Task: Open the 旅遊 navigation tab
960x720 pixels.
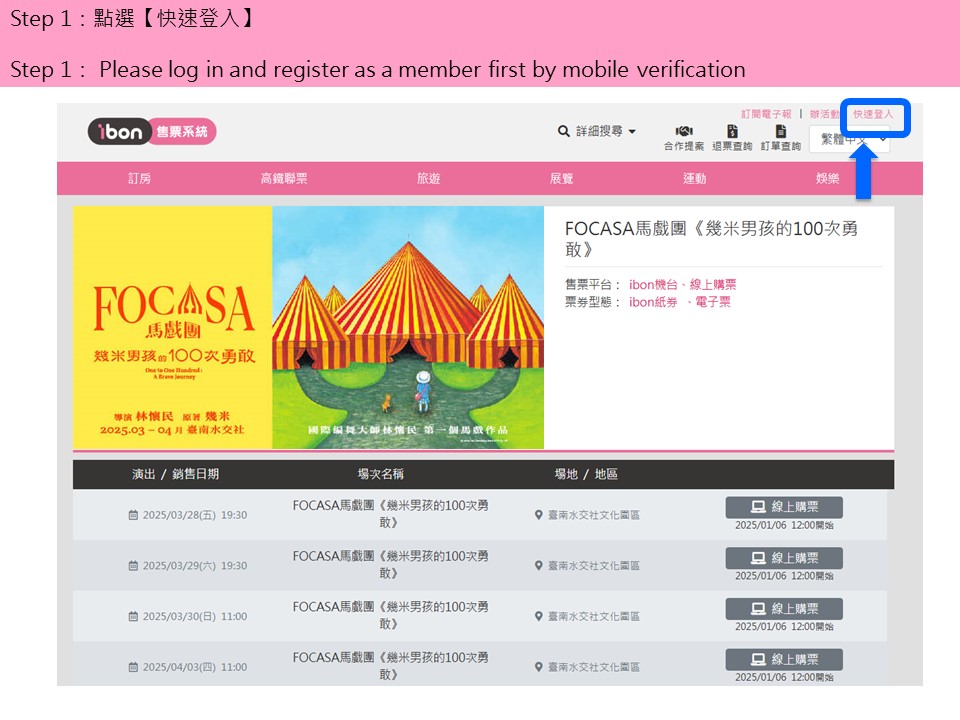Action: point(428,178)
